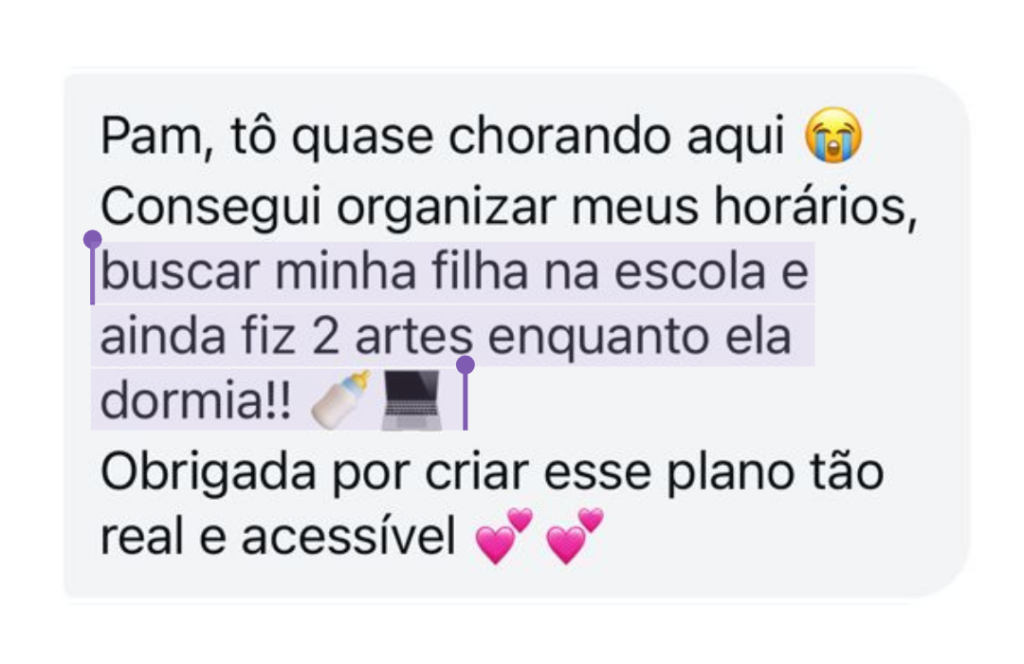Image resolution: width=1024 pixels, height=664 pixels.
Task: Click the word 'Obrigada' in the message
Action: point(208,473)
